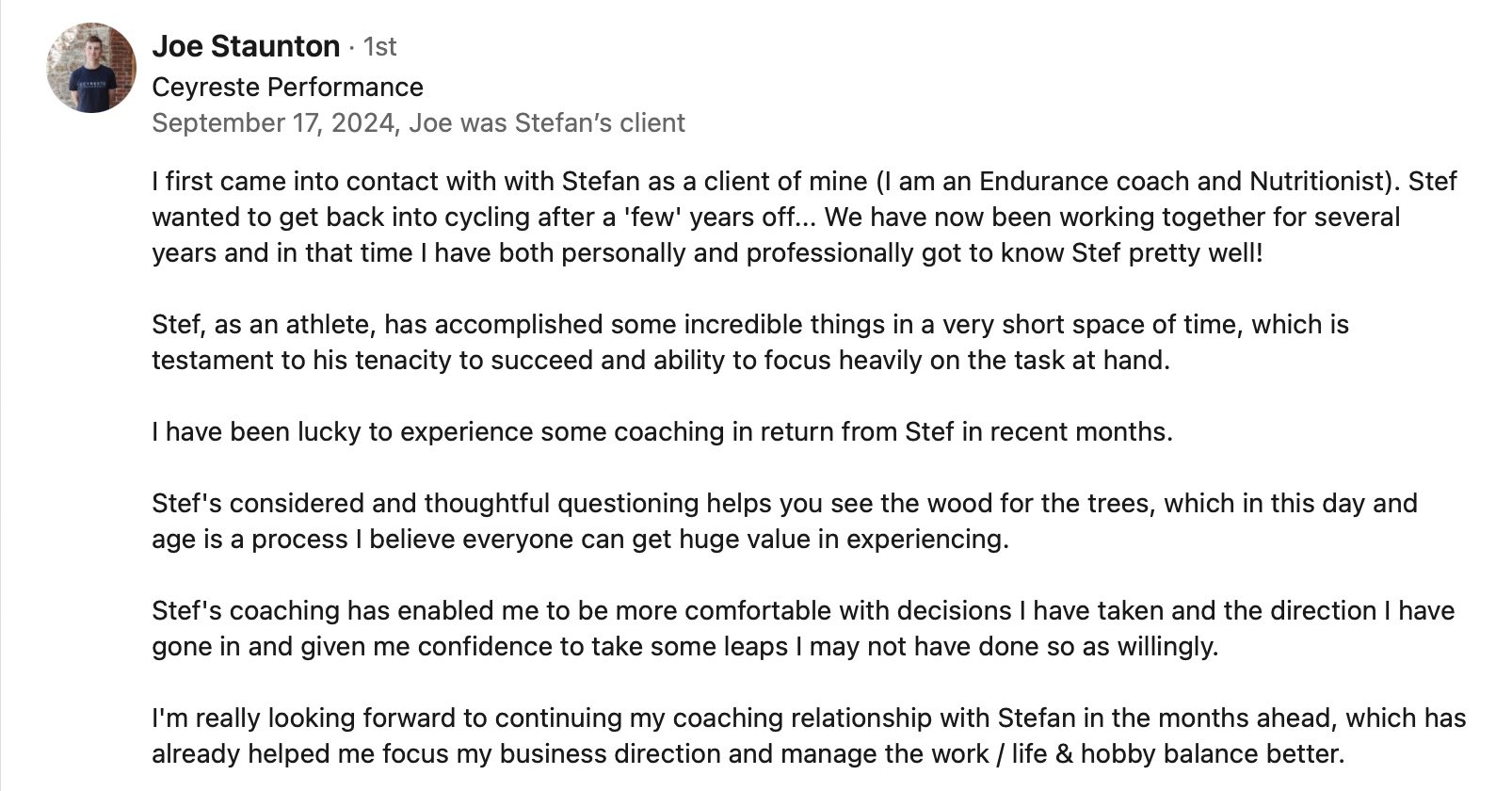This screenshot has width=1512, height=791.
Task: Click the 'Joe was Stefan's client' text
Action: point(547,123)
